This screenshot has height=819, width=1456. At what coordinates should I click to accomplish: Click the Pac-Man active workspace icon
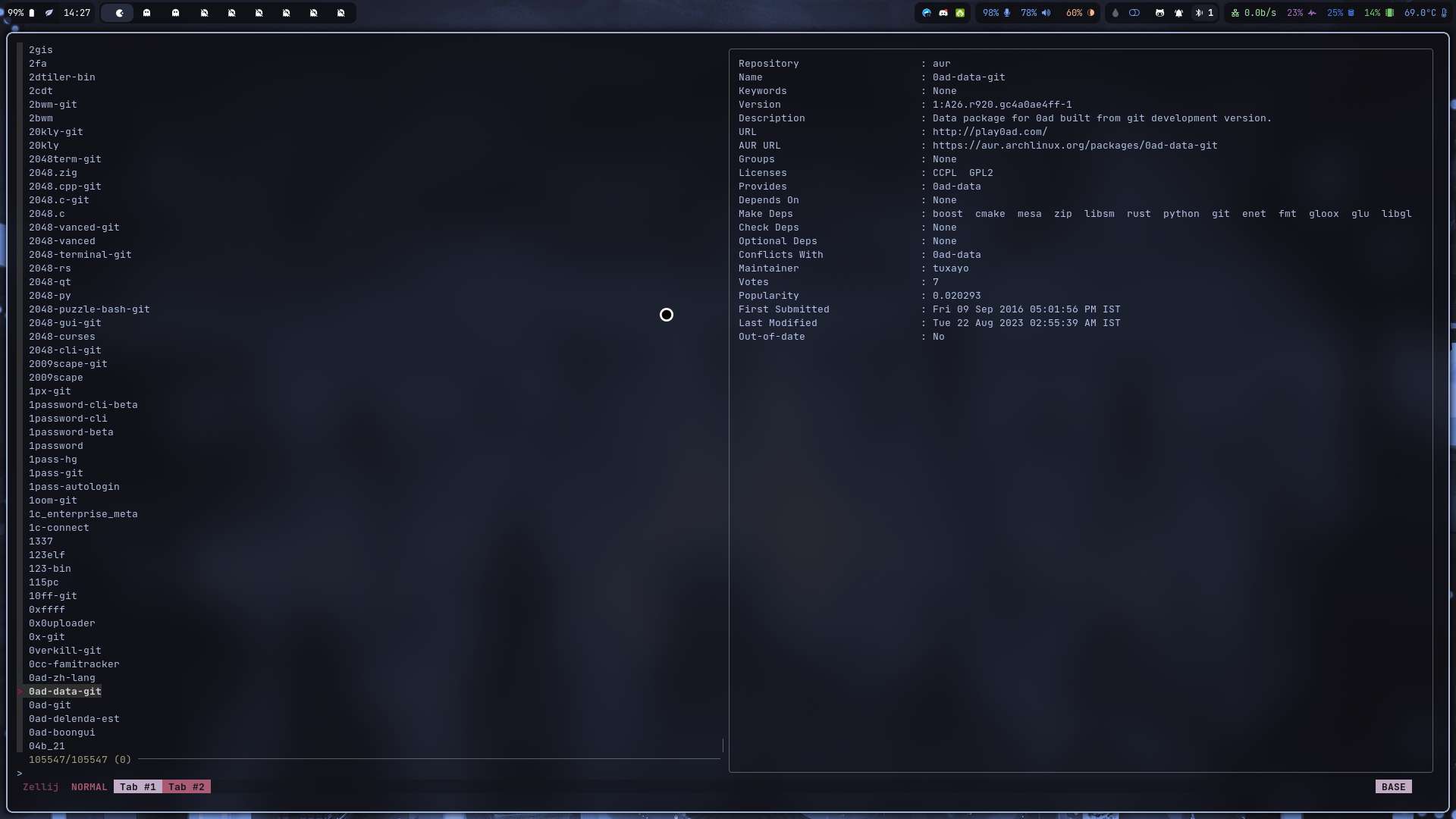pyautogui.click(x=118, y=13)
